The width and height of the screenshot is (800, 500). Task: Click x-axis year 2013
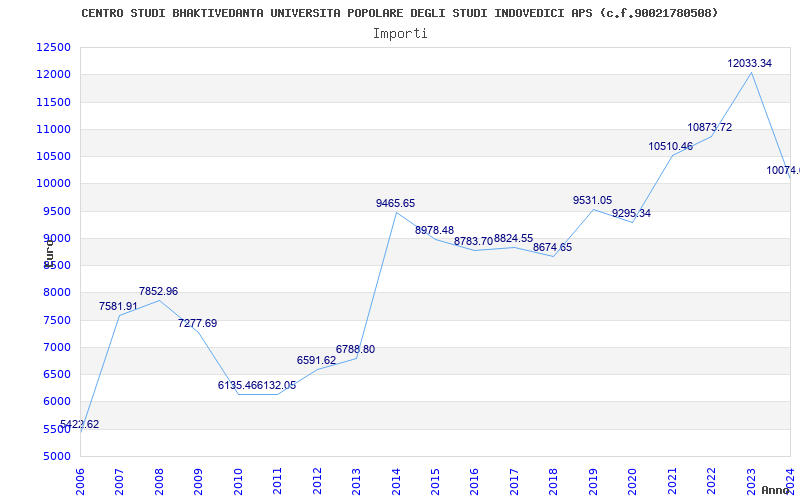click(356, 481)
